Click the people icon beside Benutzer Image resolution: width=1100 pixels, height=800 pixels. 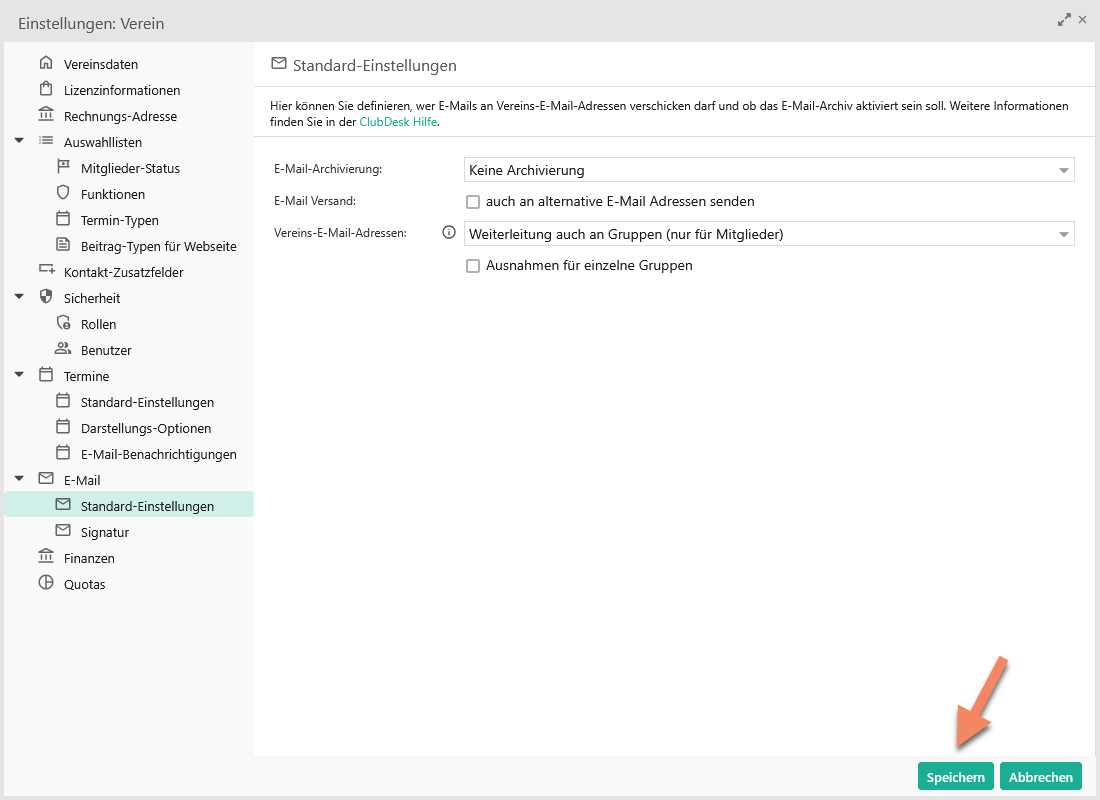[63, 349]
